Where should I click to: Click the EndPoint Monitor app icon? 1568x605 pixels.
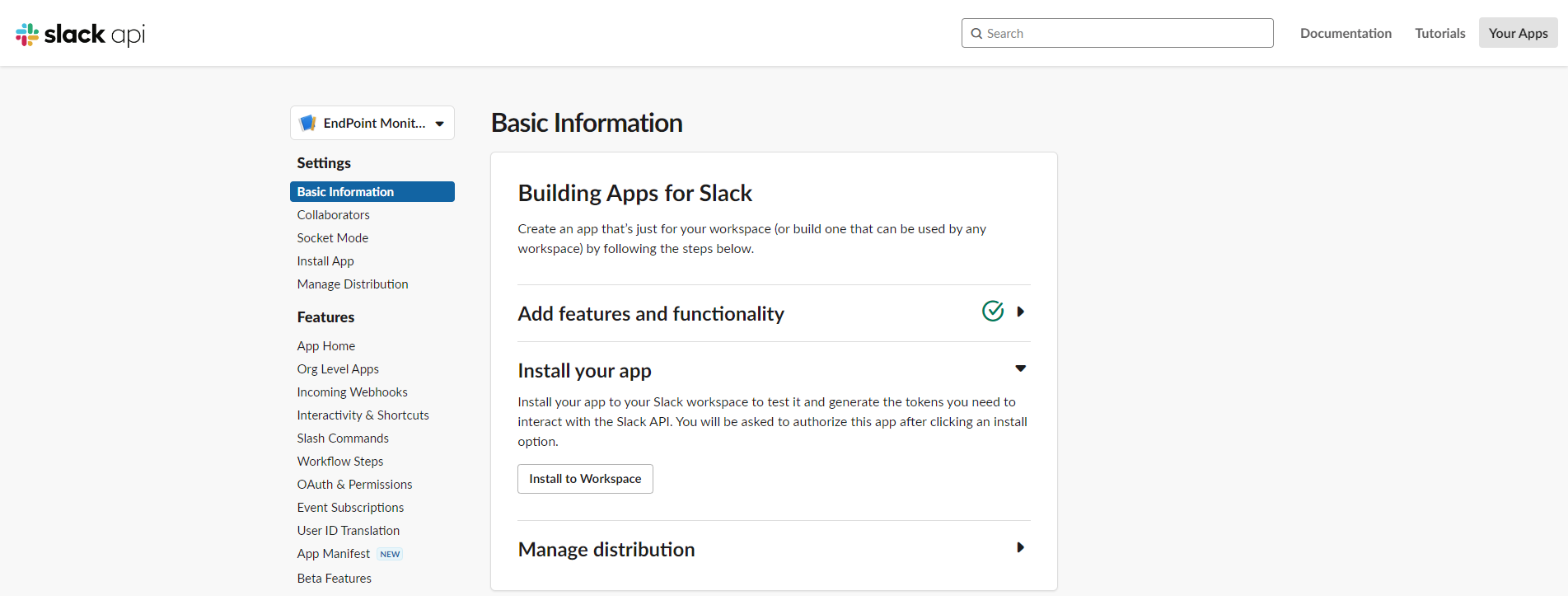(308, 123)
